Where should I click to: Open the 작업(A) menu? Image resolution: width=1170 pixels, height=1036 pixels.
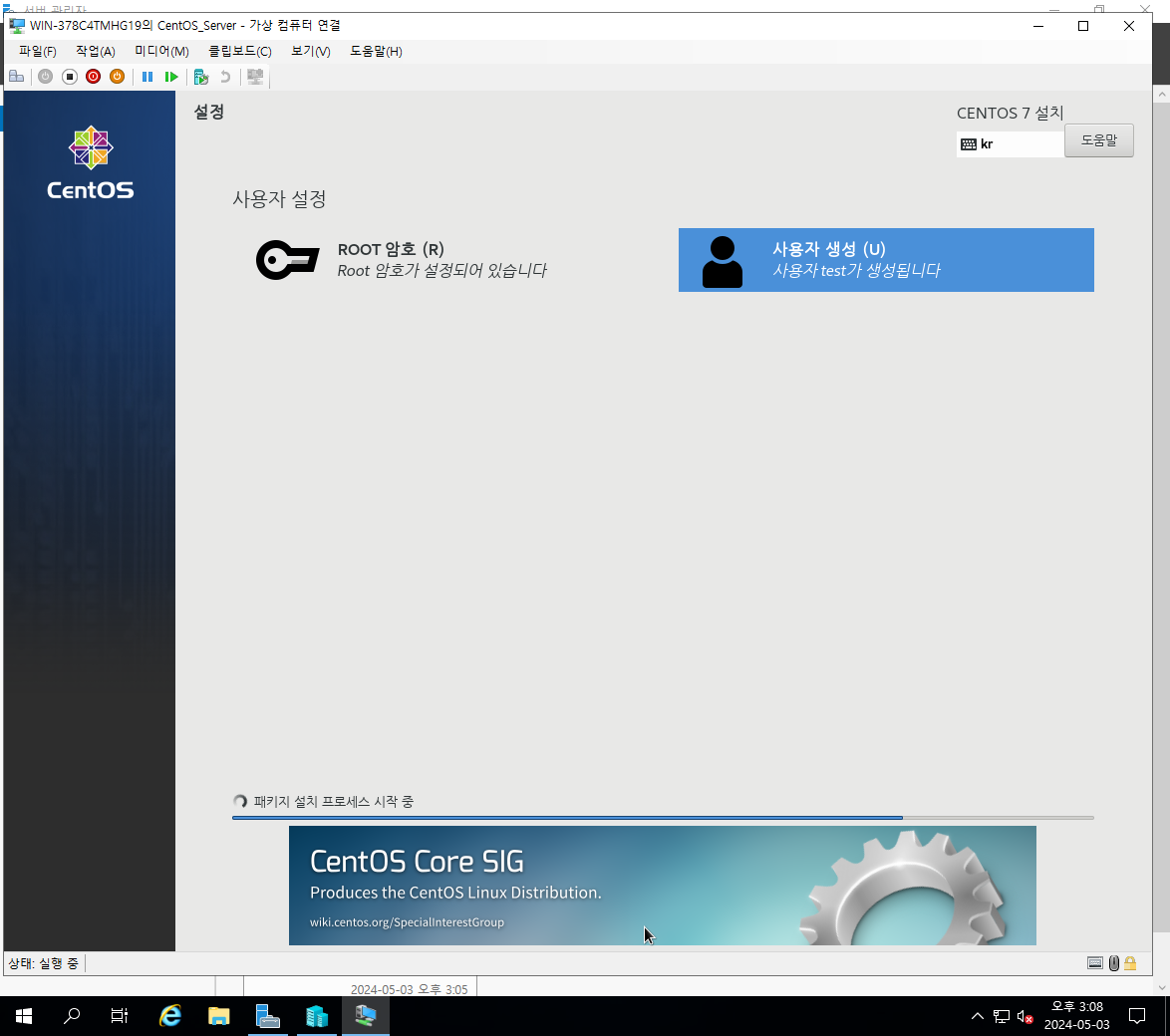pyautogui.click(x=96, y=52)
